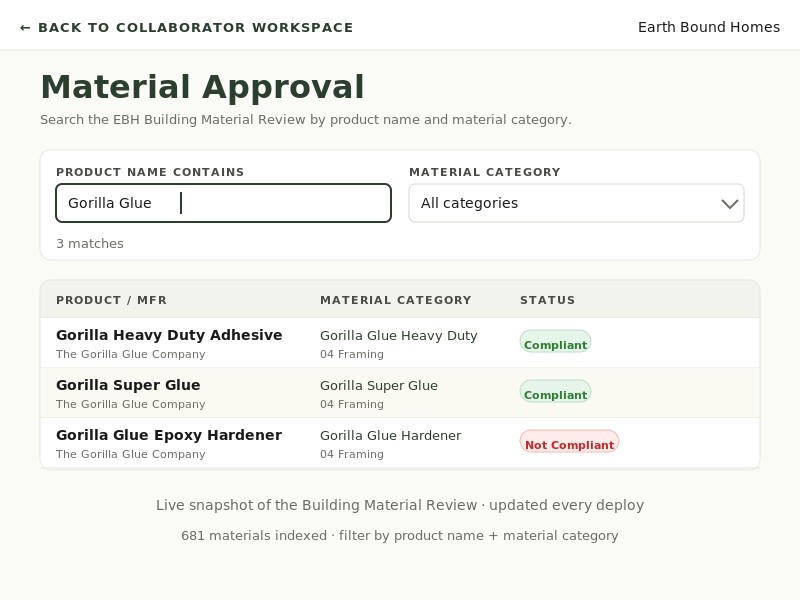The width and height of the screenshot is (800, 600).
Task: Click the Material Category chevron arrow
Action: pyautogui.click(x=730, y=204)
